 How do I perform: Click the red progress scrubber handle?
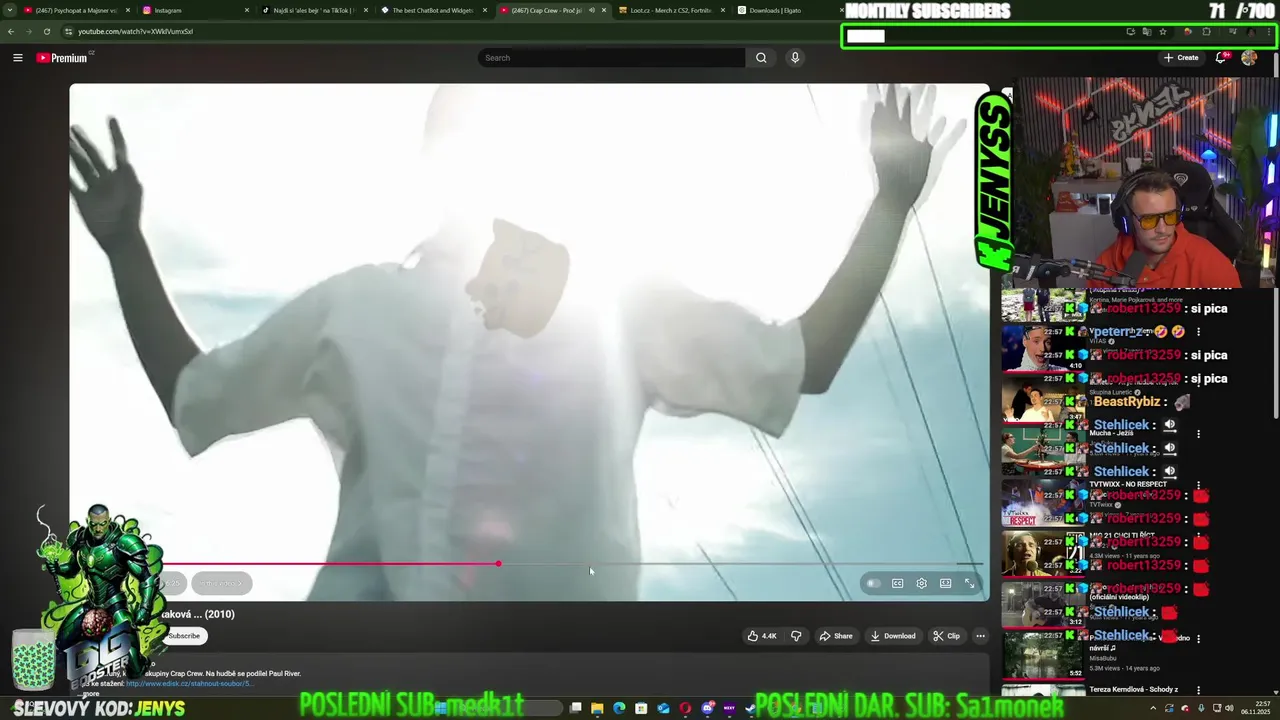click(x=498, y=564)
